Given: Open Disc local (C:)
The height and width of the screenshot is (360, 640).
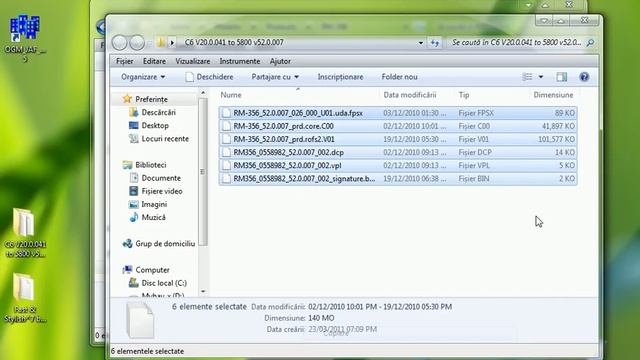Looking at the screenshot, I should point(164,283).
